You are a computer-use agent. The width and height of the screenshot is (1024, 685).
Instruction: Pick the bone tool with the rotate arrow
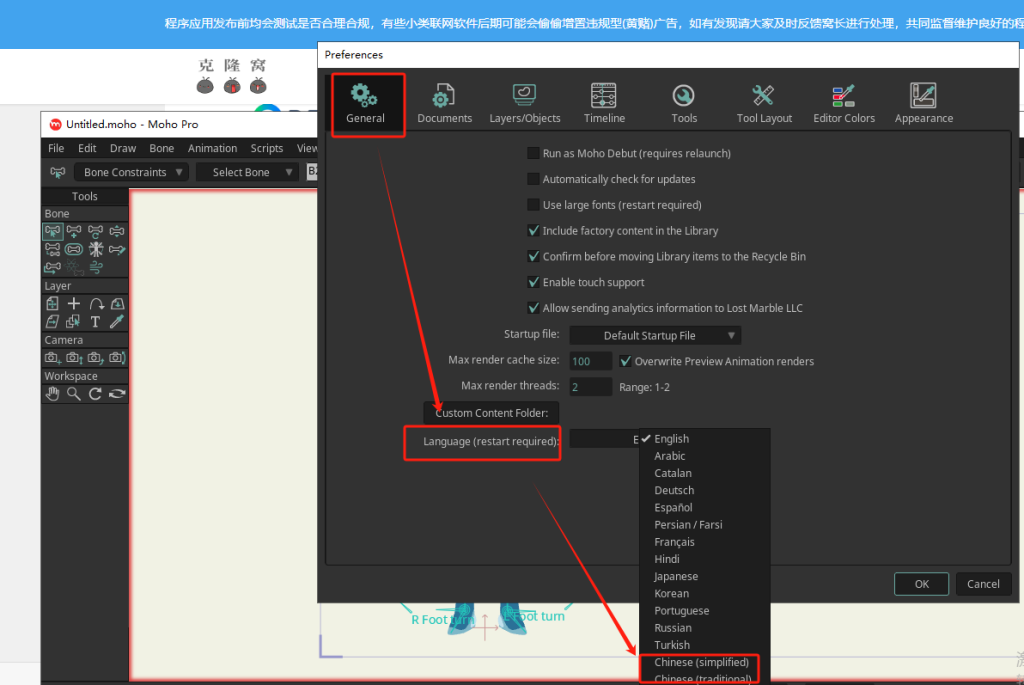[x=95, y=231]
